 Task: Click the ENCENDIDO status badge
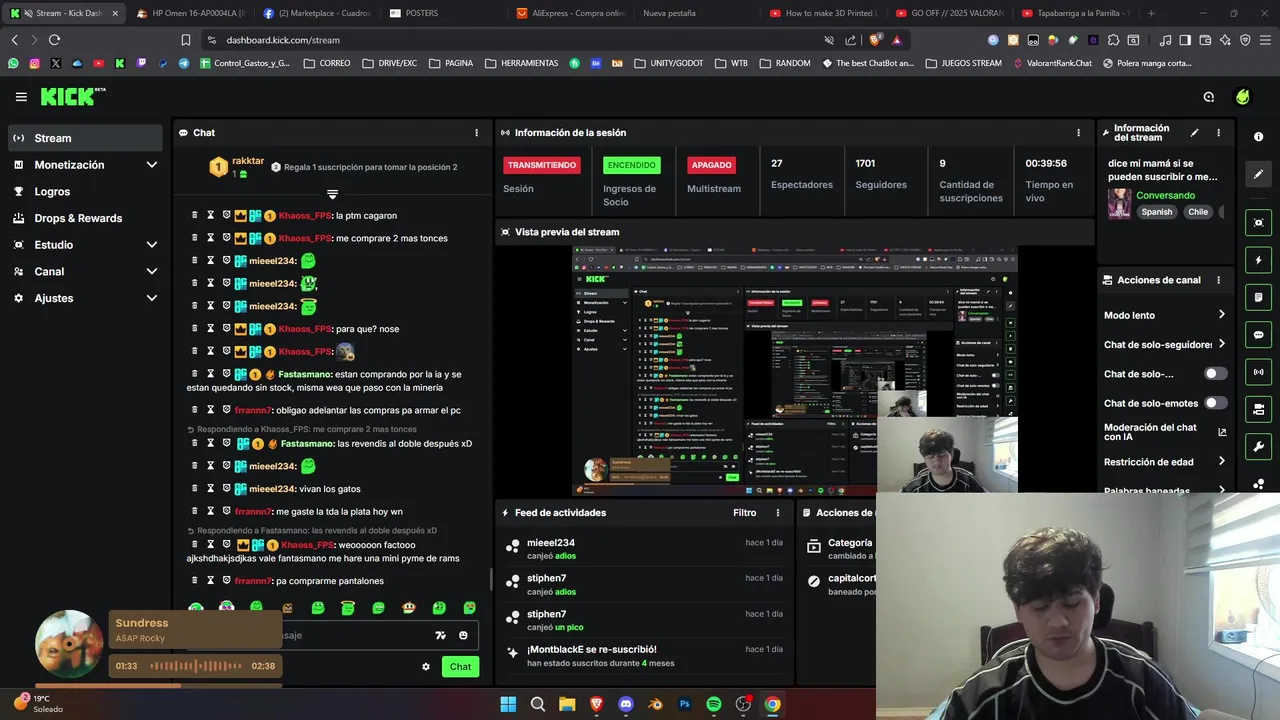tap(632, 165)
